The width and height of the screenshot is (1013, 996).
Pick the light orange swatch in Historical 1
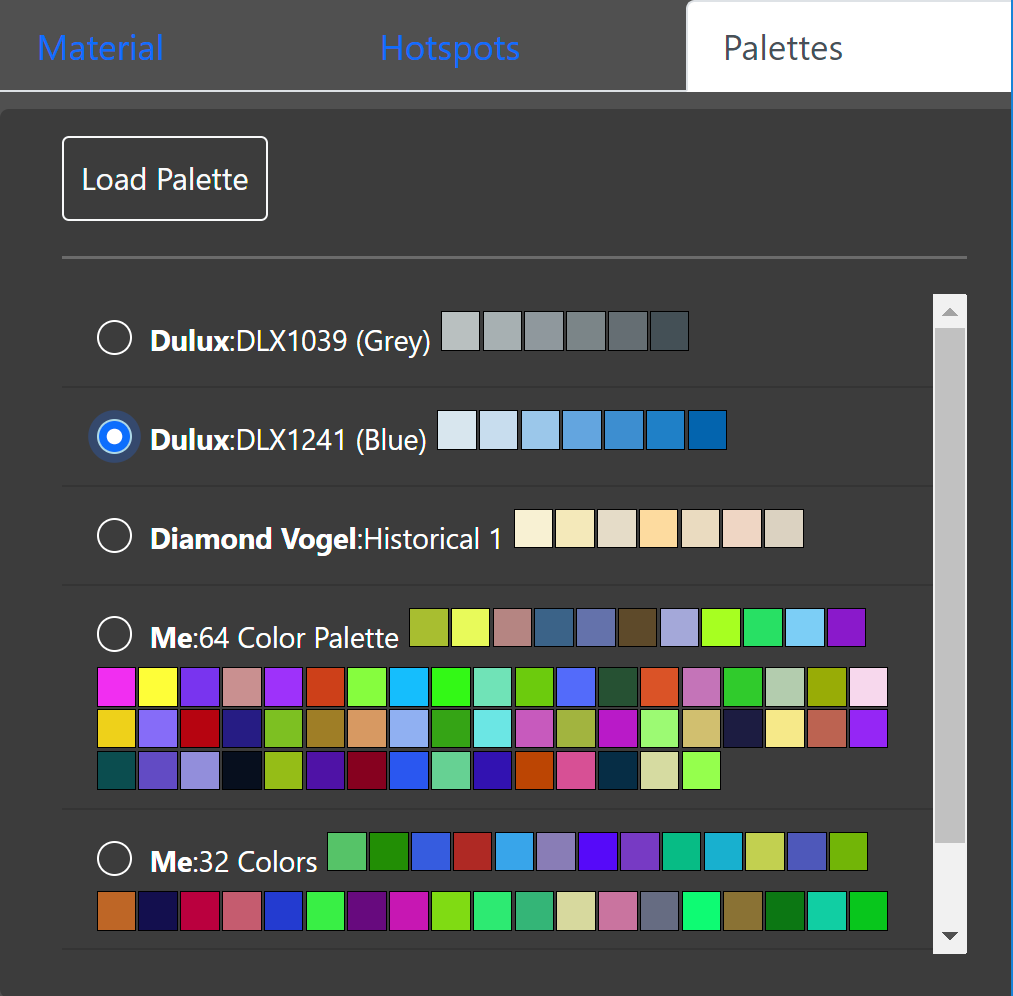point(658,529)
